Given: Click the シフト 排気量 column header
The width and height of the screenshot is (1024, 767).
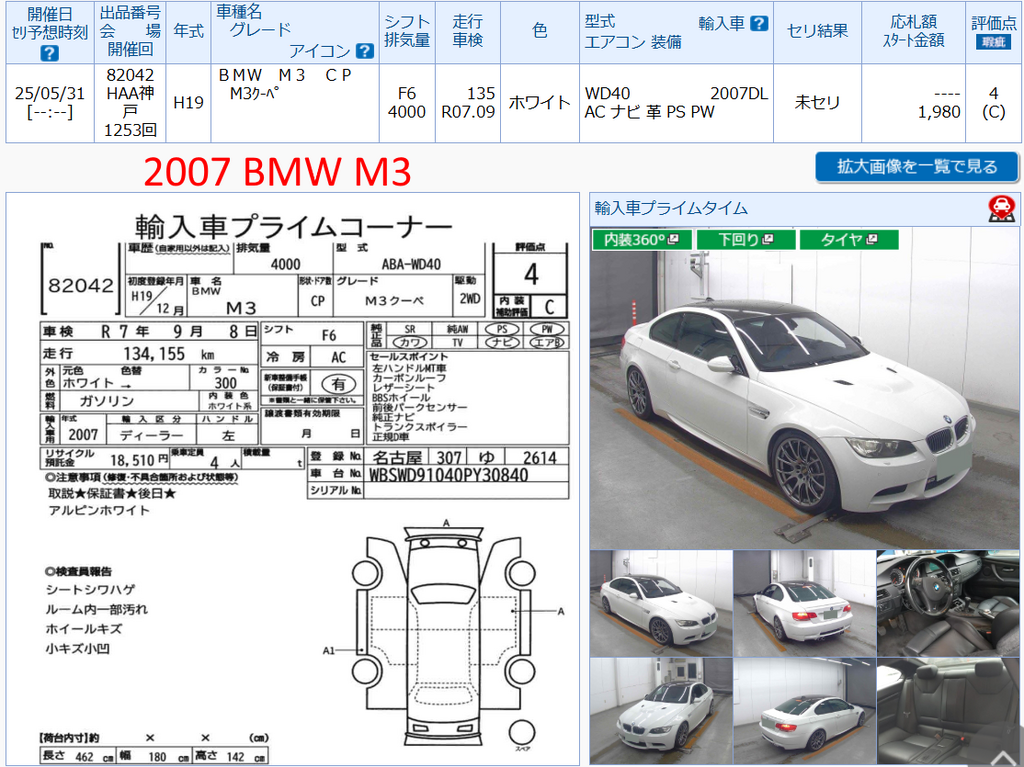Looking at the screenshot, I should coord(407,31).
